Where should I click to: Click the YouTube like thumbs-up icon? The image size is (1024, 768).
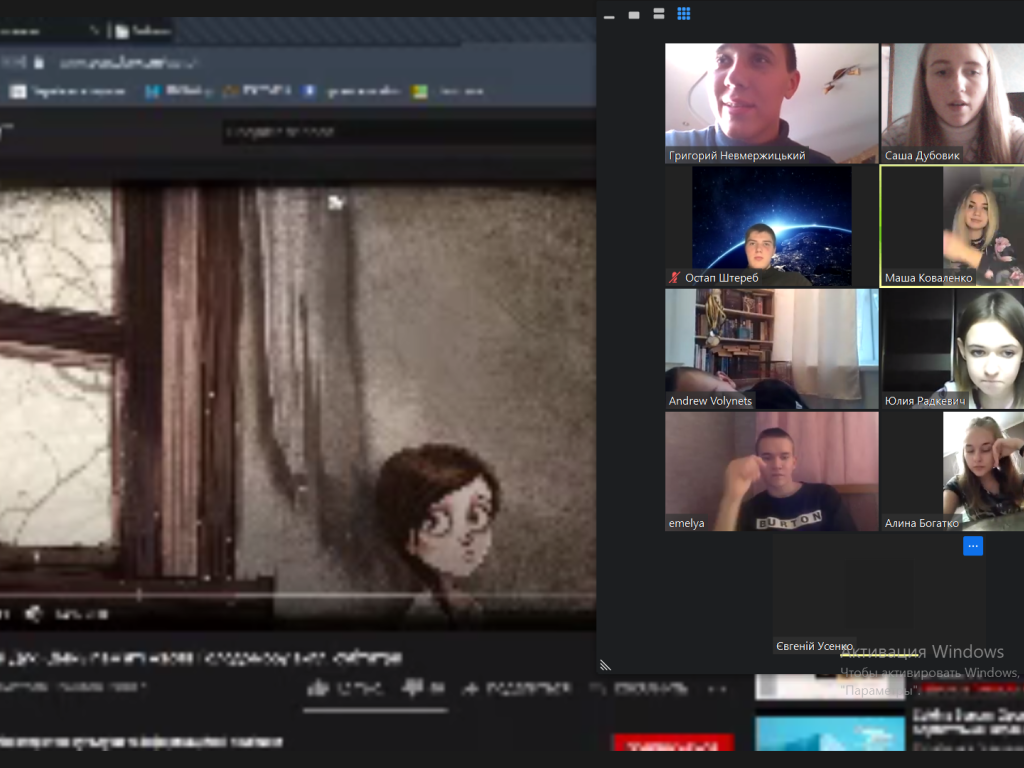[x=319, y=688]
